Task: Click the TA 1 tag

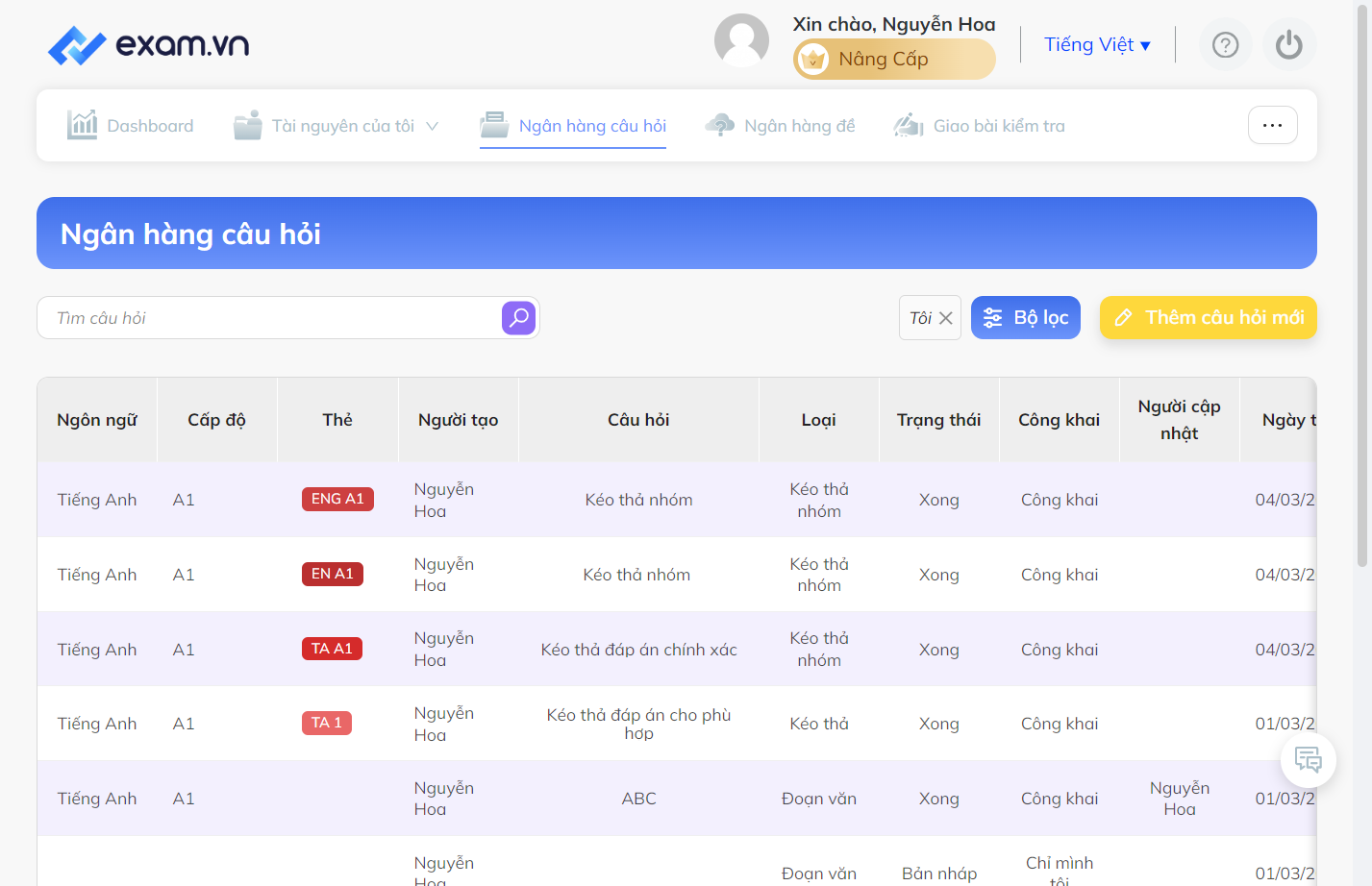Action: [327, 724]
